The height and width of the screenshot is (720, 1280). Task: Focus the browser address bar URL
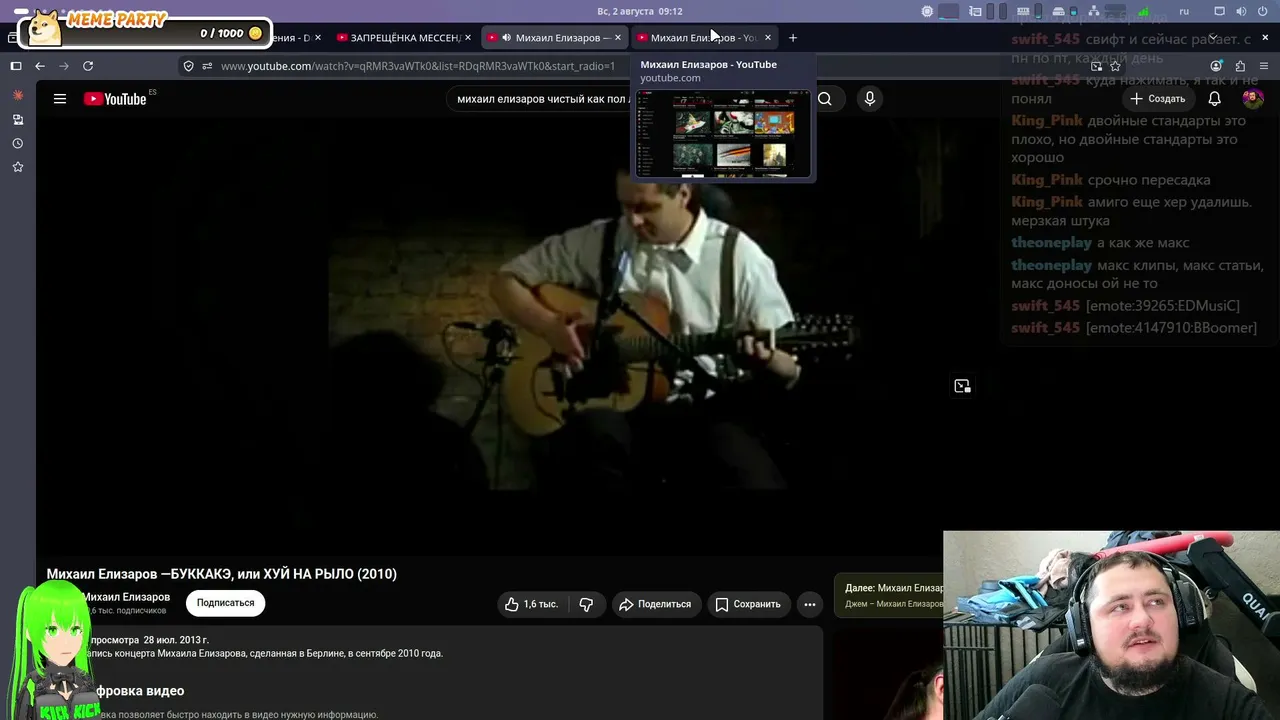point(418,66)
